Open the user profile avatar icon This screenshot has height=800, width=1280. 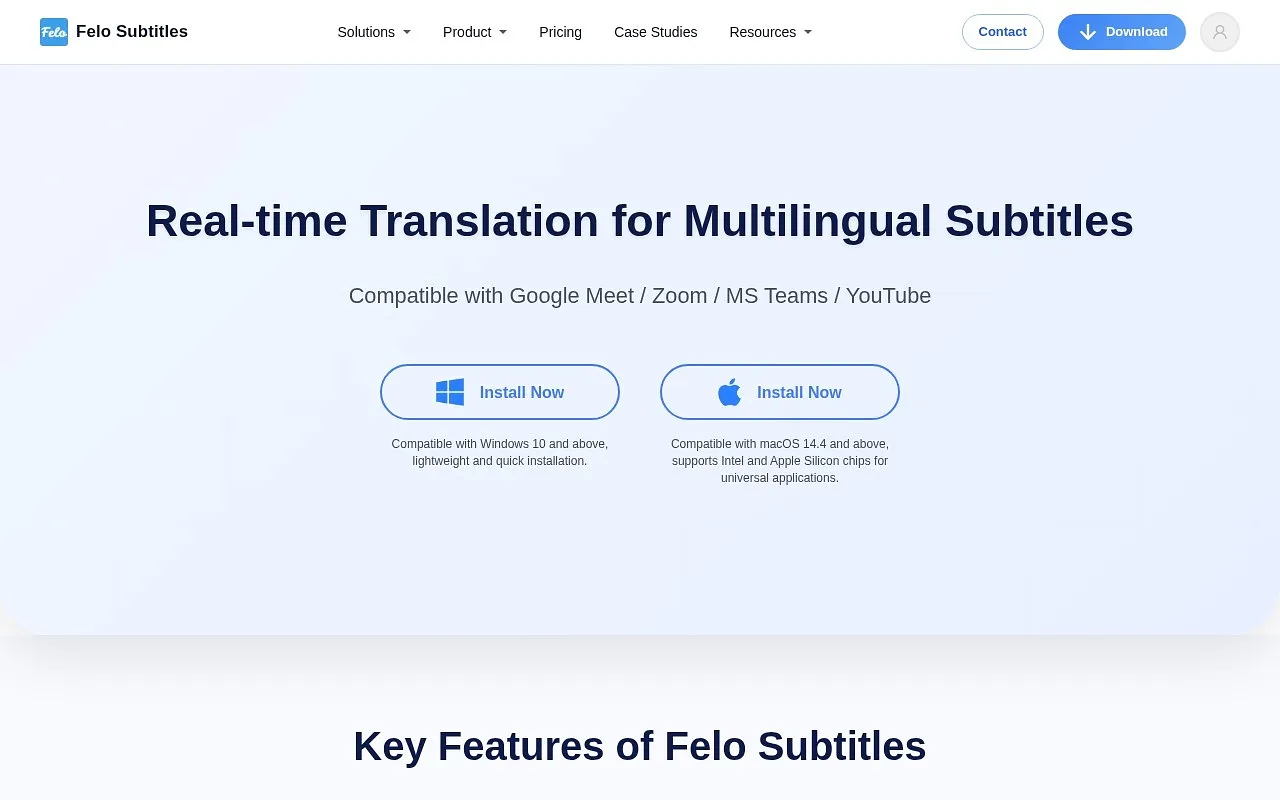(1220, 32)
